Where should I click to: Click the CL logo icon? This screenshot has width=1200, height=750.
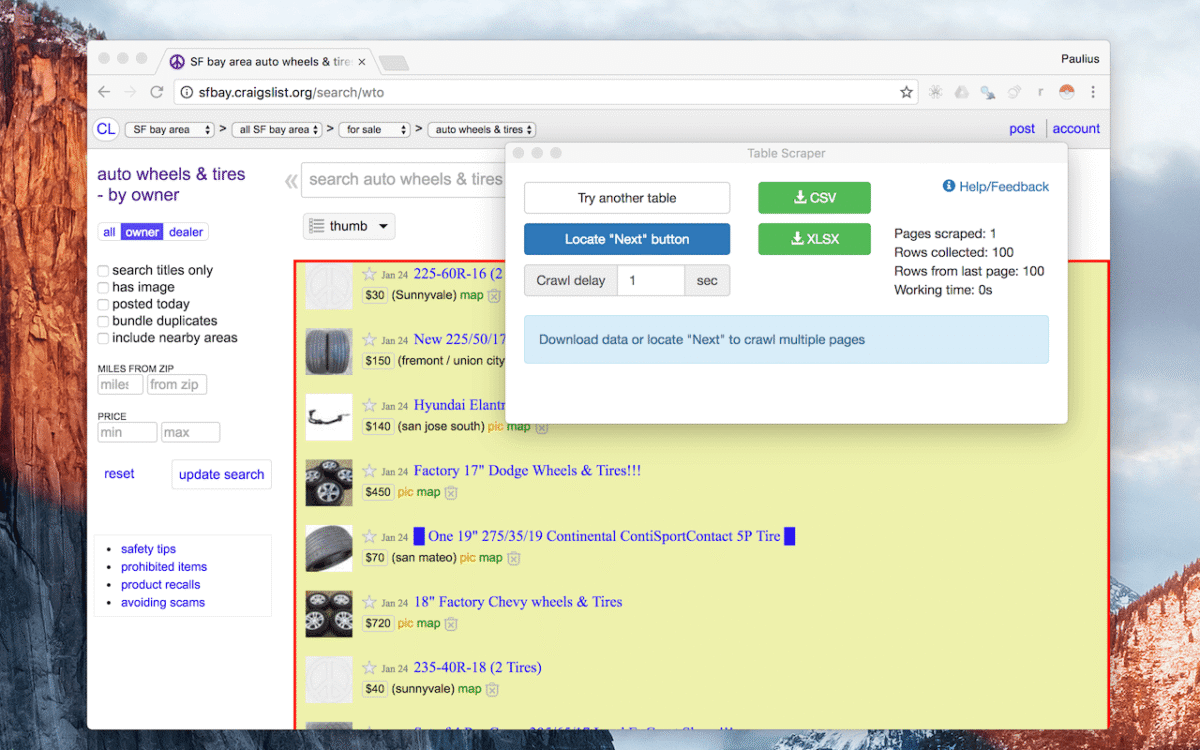[105, 129]
